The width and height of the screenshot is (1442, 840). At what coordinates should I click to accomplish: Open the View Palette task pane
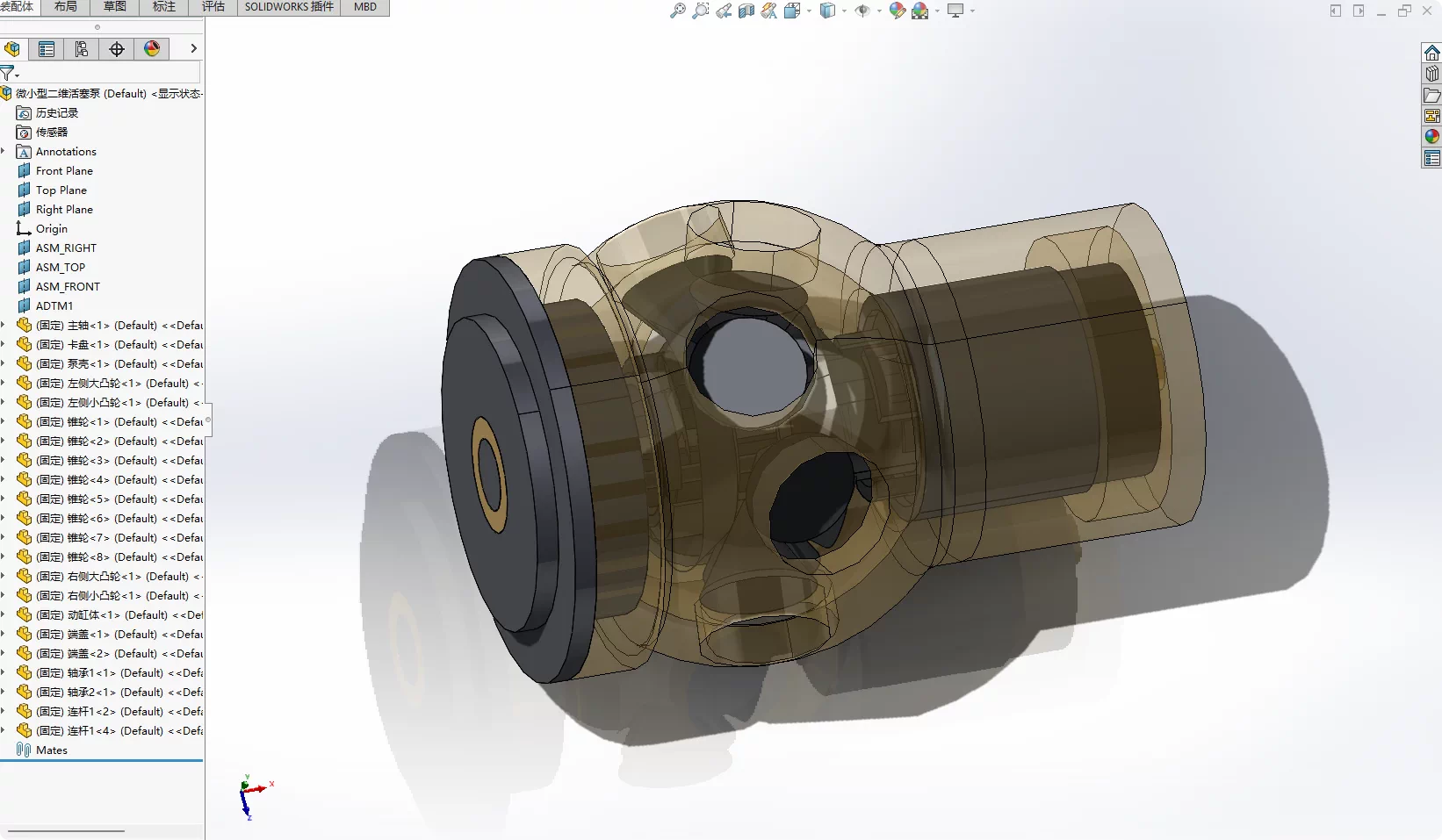pyautogui.click(x=1431, y=116)
